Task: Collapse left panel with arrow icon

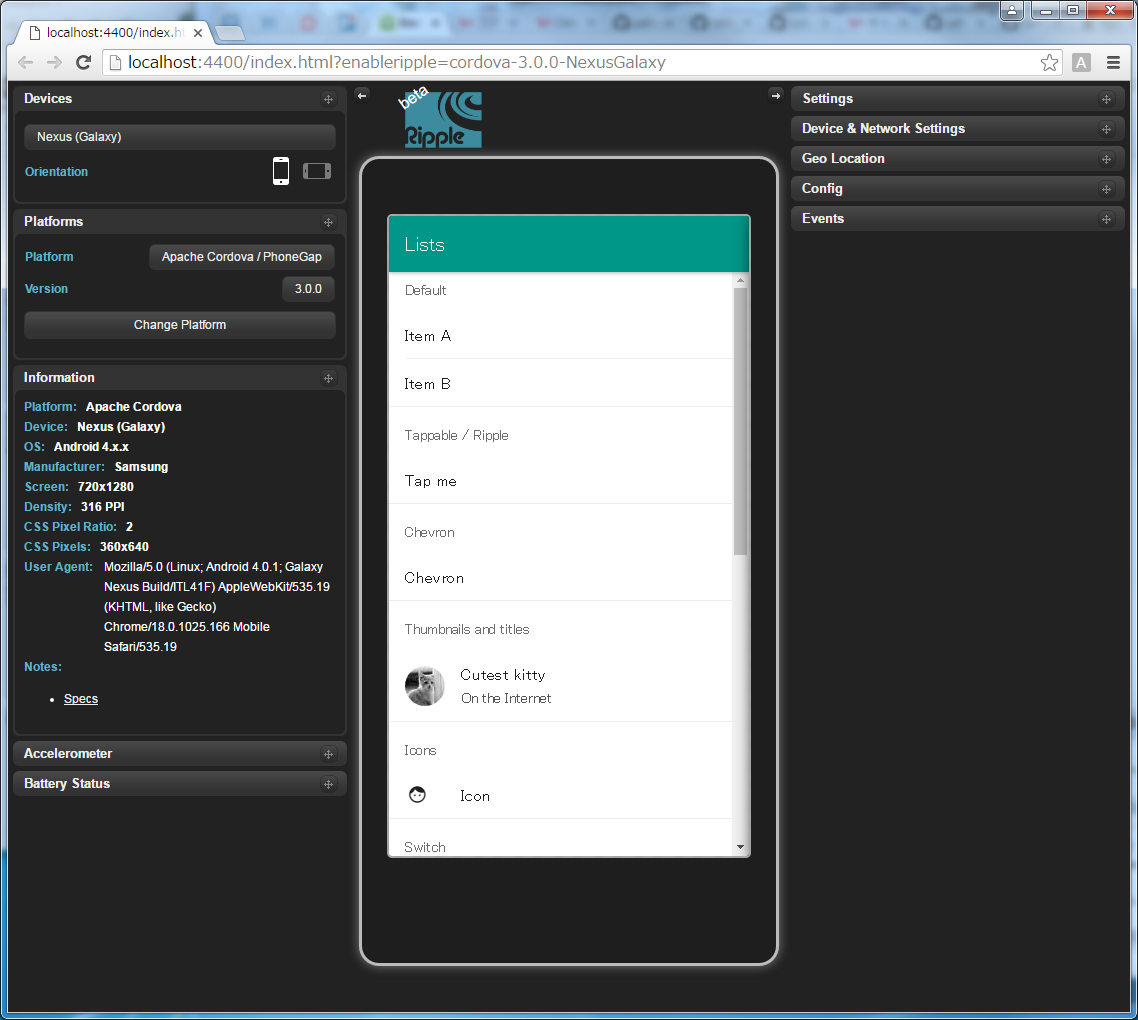Action: 362,95
